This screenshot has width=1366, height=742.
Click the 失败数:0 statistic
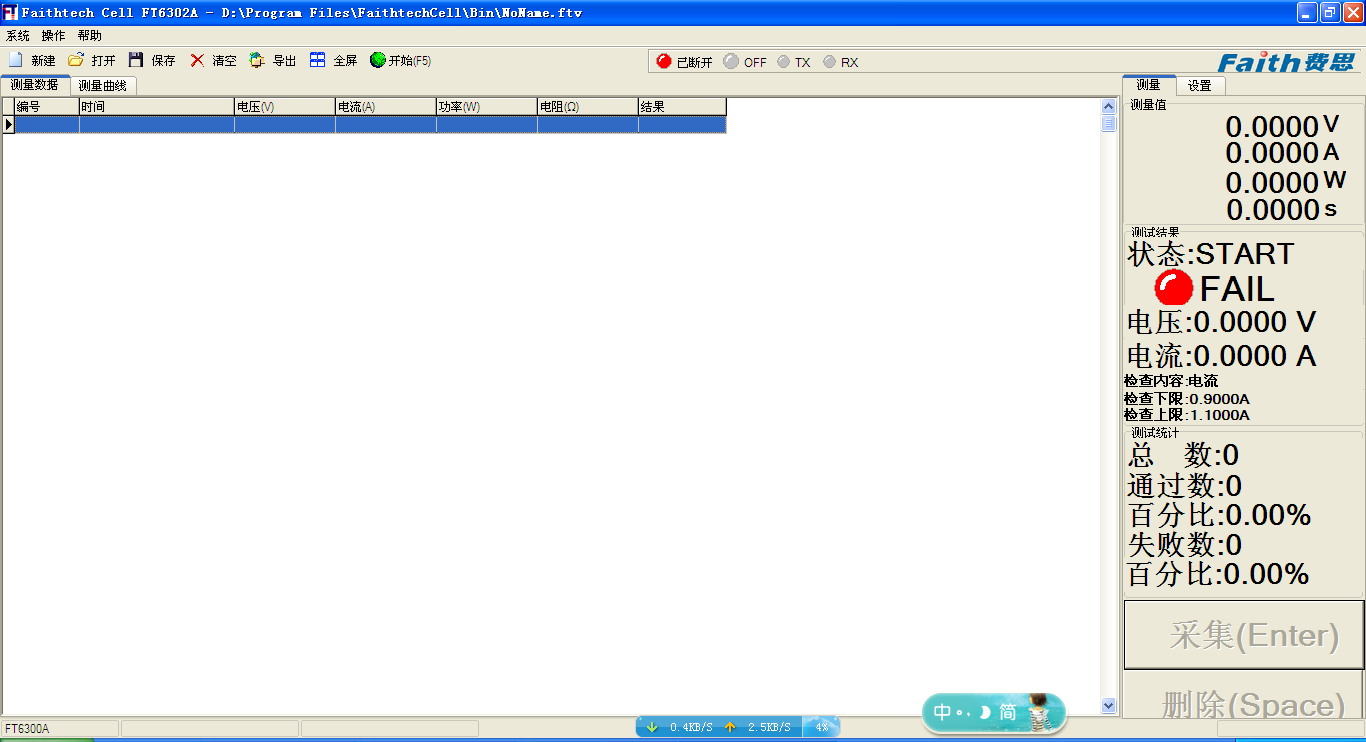pos(1185,545)
